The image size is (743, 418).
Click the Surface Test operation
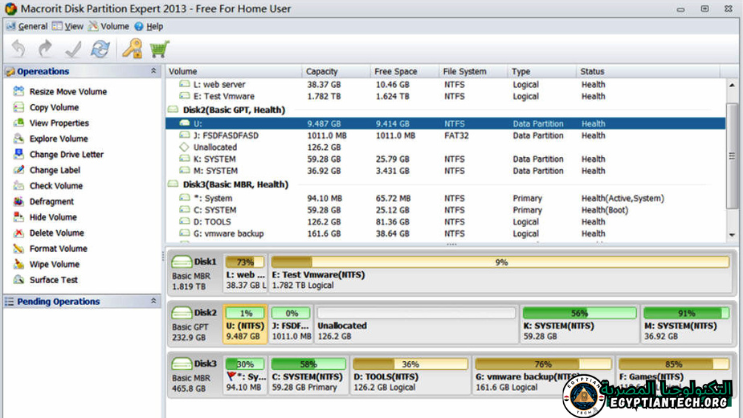point(53,280)
